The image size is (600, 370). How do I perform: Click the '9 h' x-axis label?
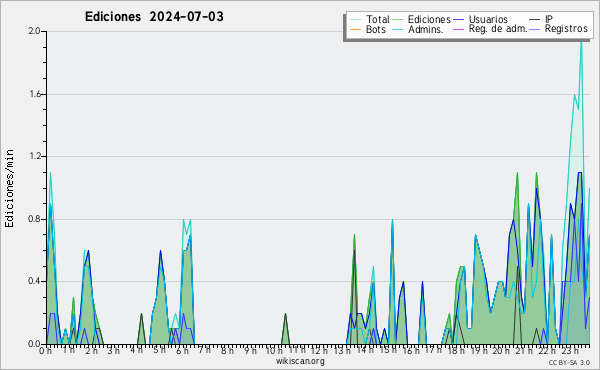pos(250,350)
